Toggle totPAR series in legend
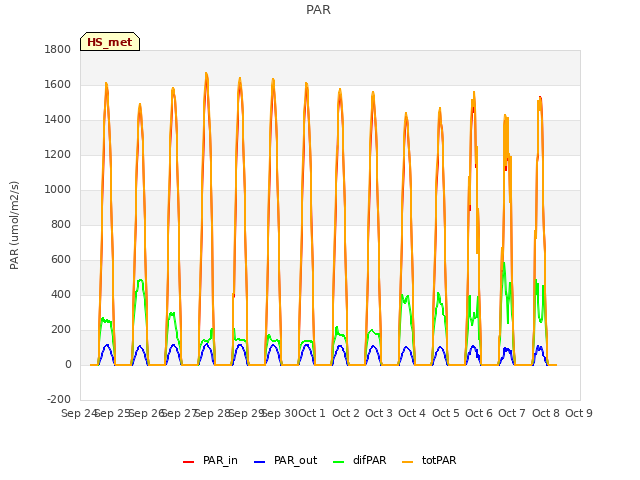 429,460
